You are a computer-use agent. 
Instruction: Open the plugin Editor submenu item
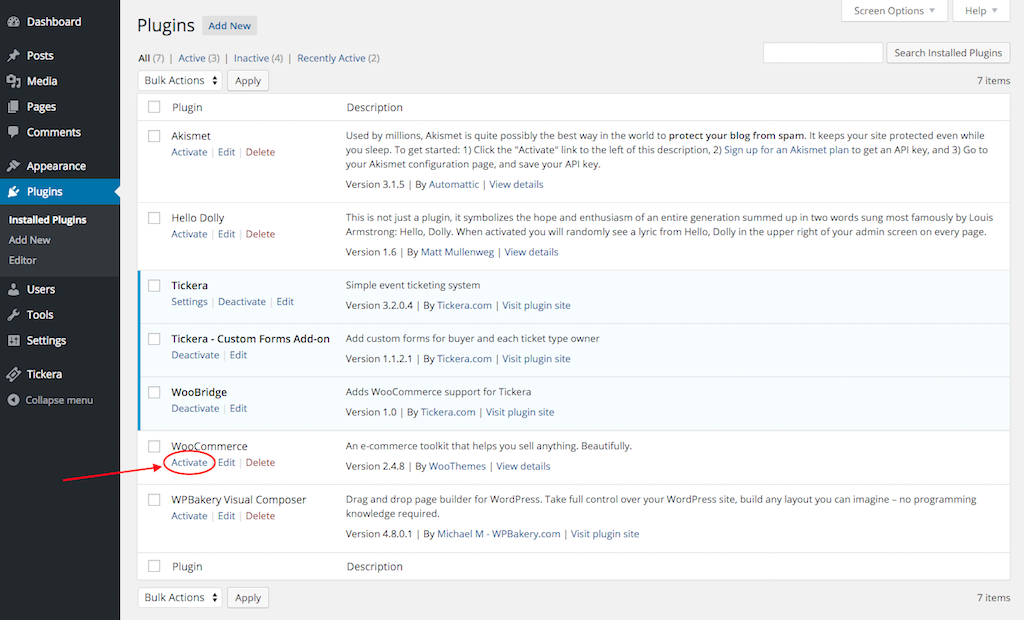pyautogui.click(x=22, y=260)
